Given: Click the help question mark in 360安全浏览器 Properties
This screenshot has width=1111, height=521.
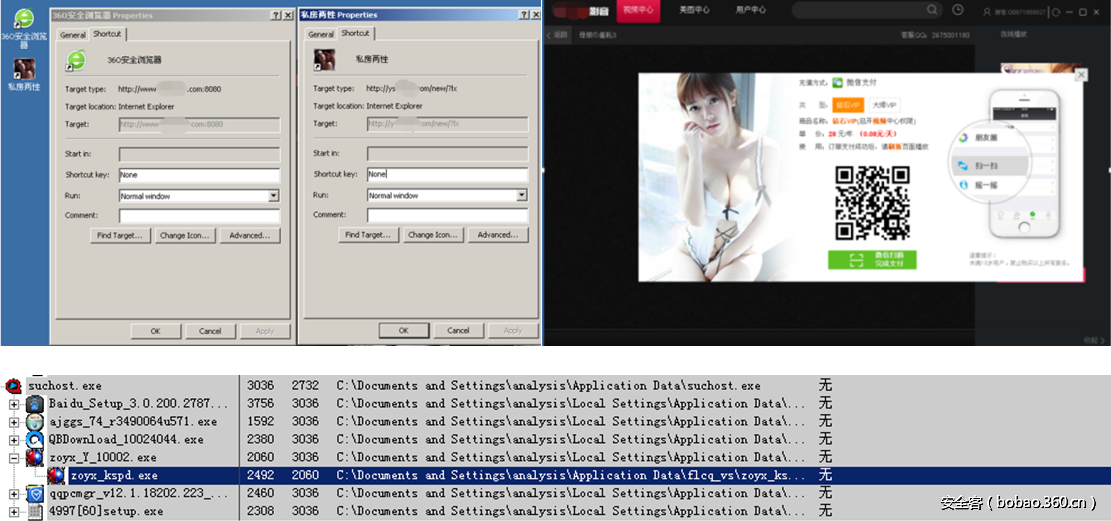Looking at the screenshot, I should tap(276, 16).
